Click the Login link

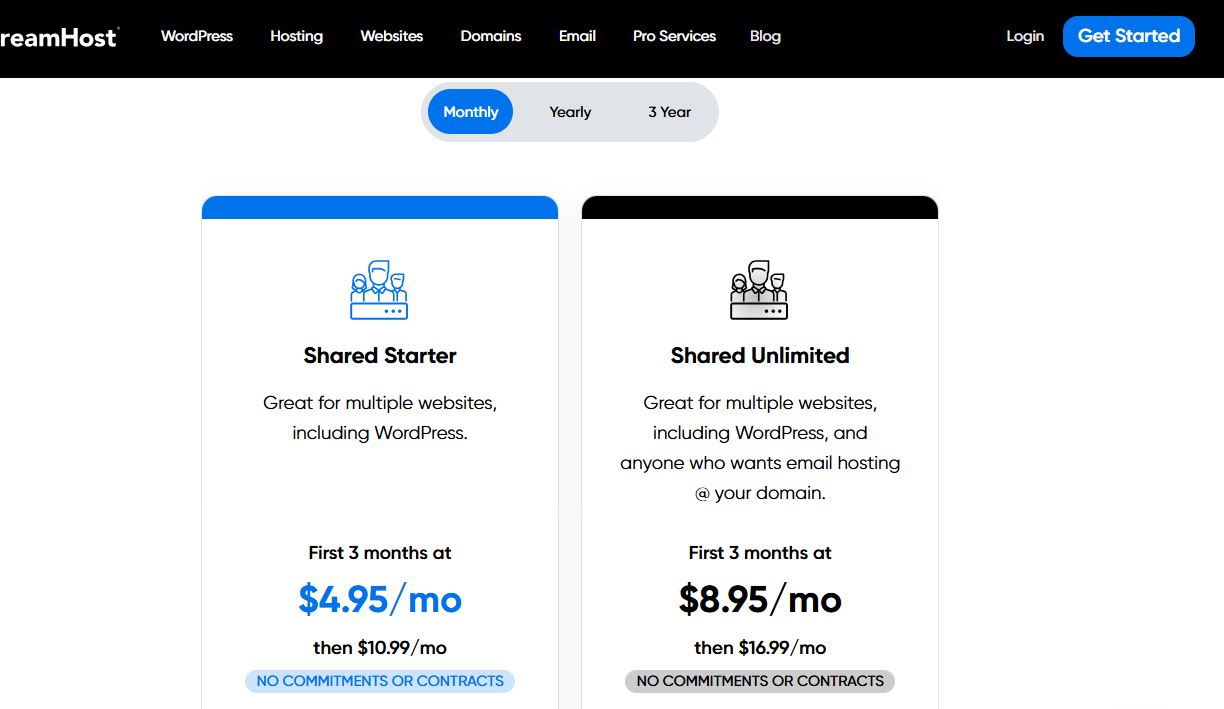point(1024,36)
